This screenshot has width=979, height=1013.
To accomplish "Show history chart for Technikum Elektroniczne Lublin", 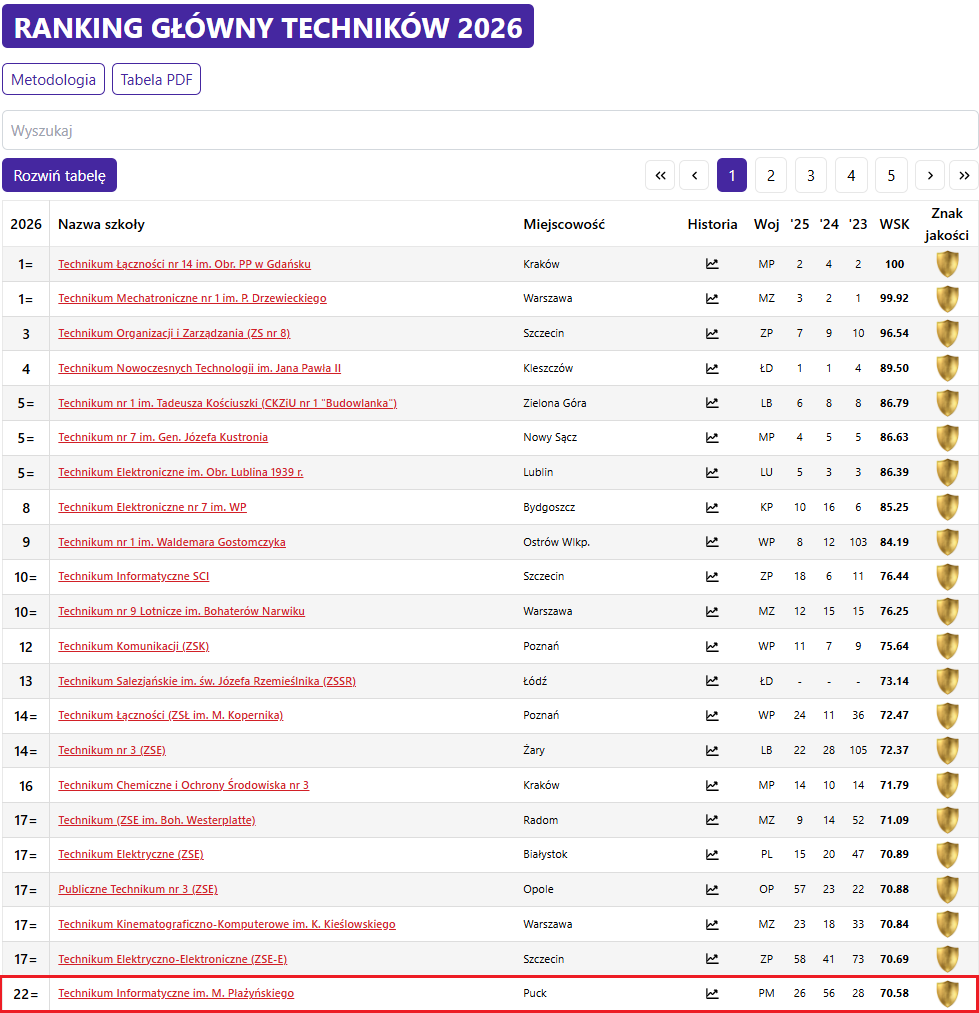I will [x=712, y=472].
